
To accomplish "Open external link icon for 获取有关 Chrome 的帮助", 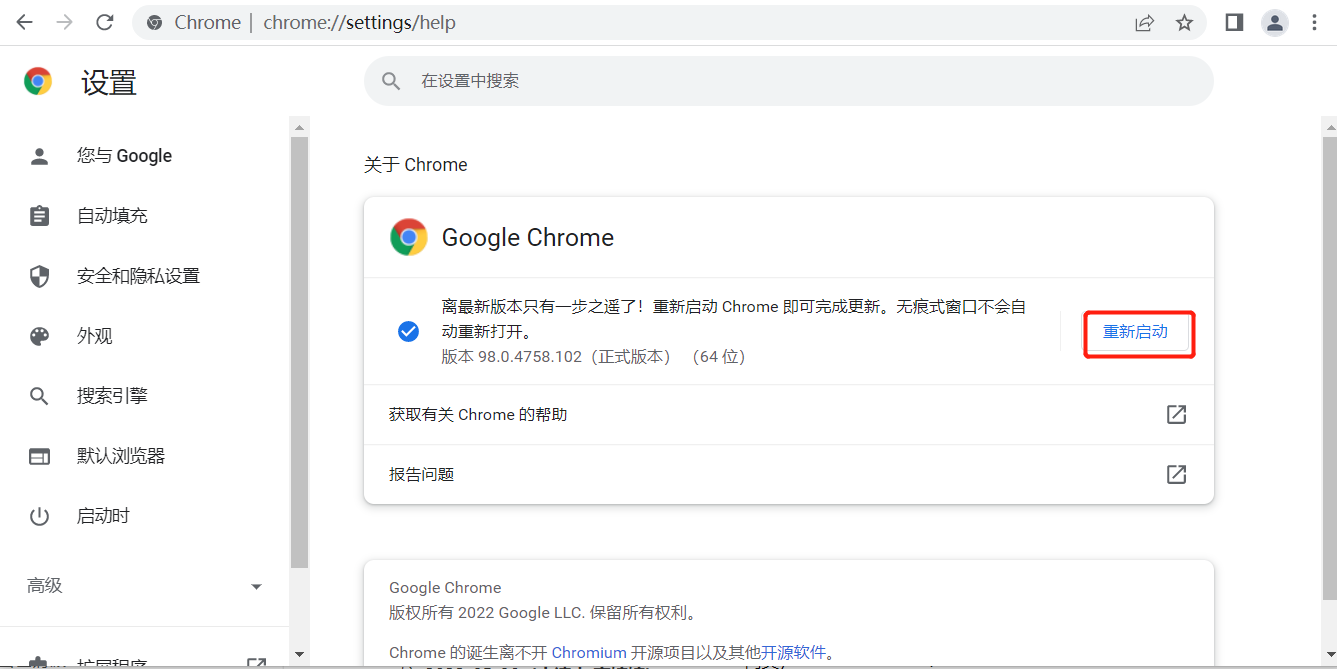I will coord(1176,414).
